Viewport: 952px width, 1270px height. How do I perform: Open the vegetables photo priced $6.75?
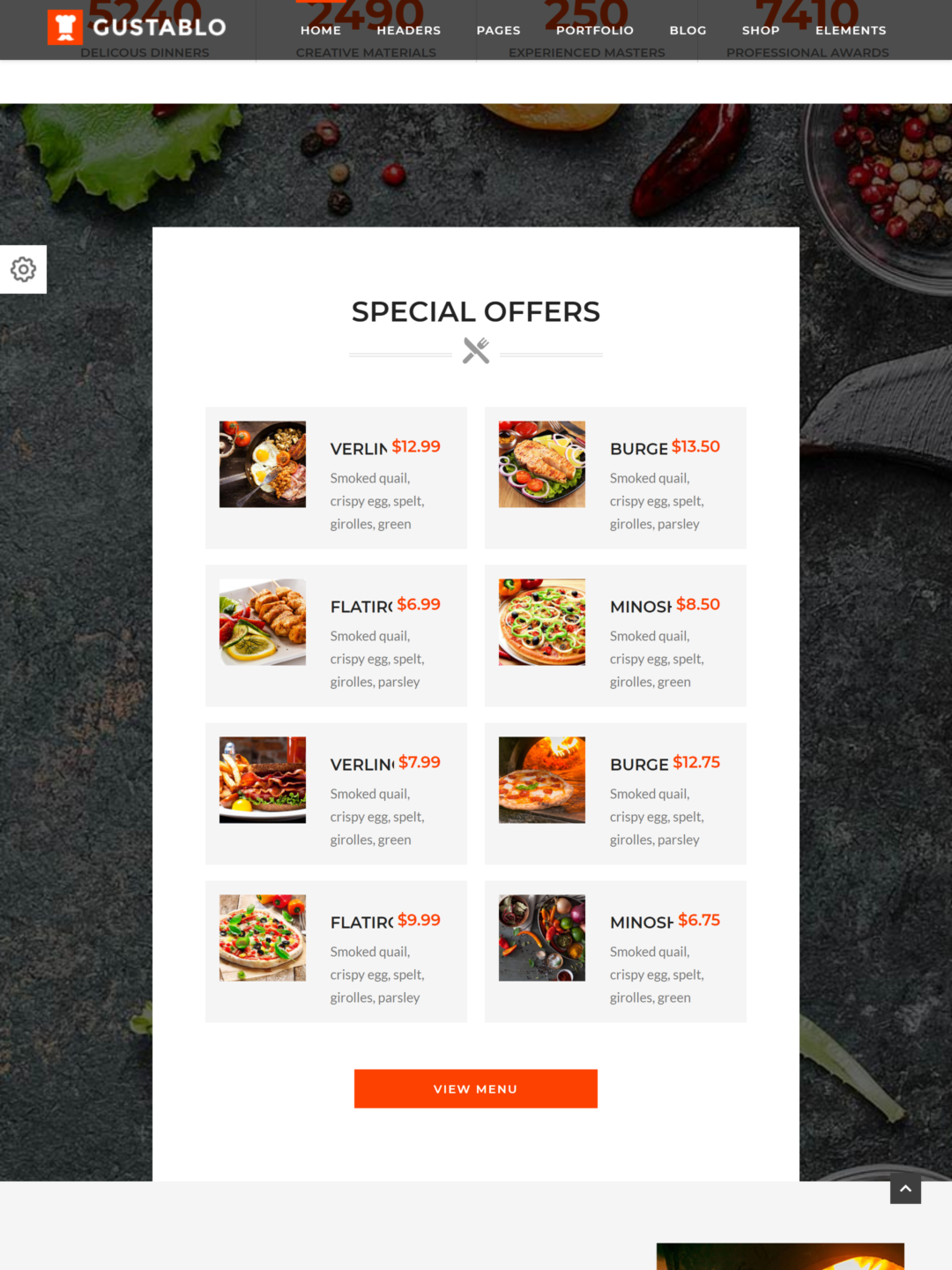point(542,938)
